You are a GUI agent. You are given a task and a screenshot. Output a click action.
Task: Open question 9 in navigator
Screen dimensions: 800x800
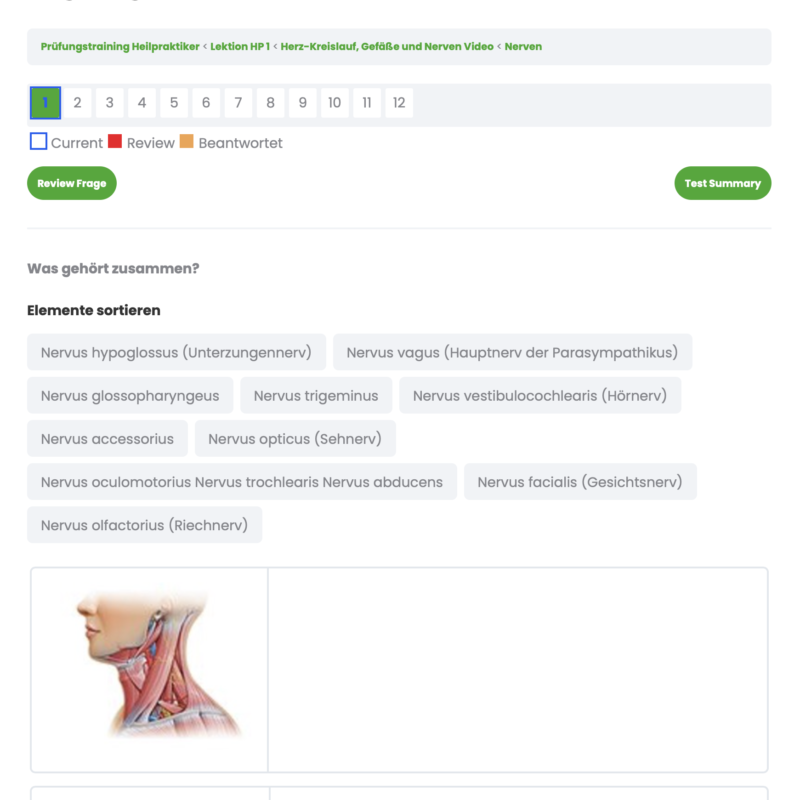coord(302,103)
